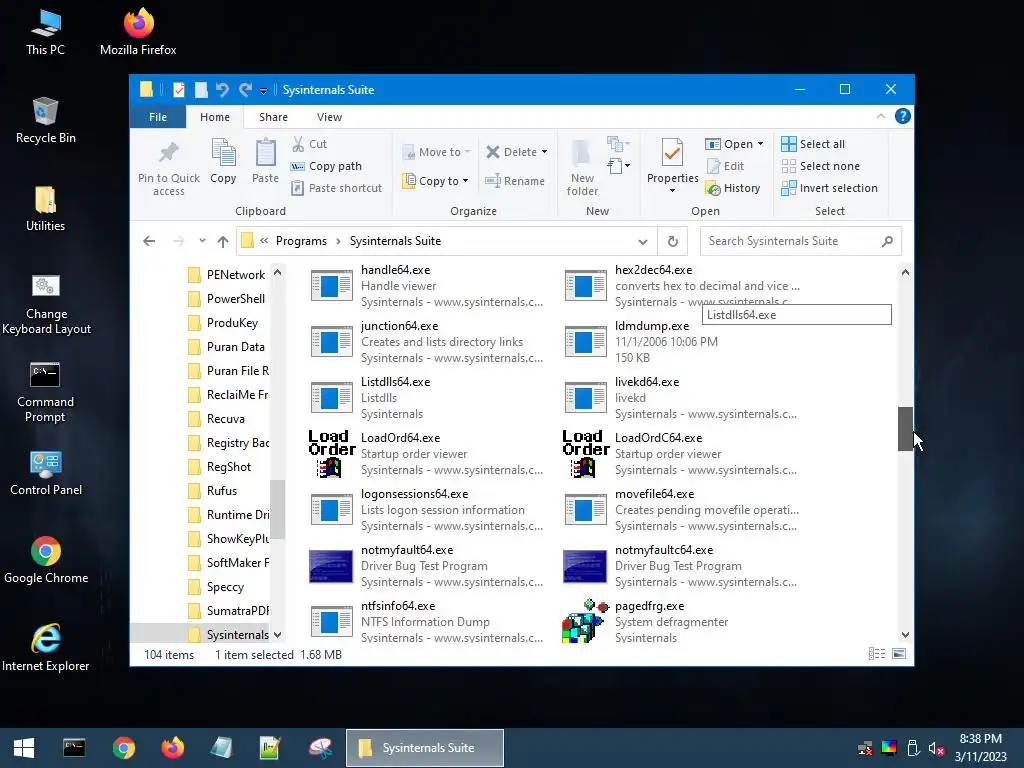Select ntfsinfo64.exe file
Screen dimensions: 1024x768
tap(424, 621)
